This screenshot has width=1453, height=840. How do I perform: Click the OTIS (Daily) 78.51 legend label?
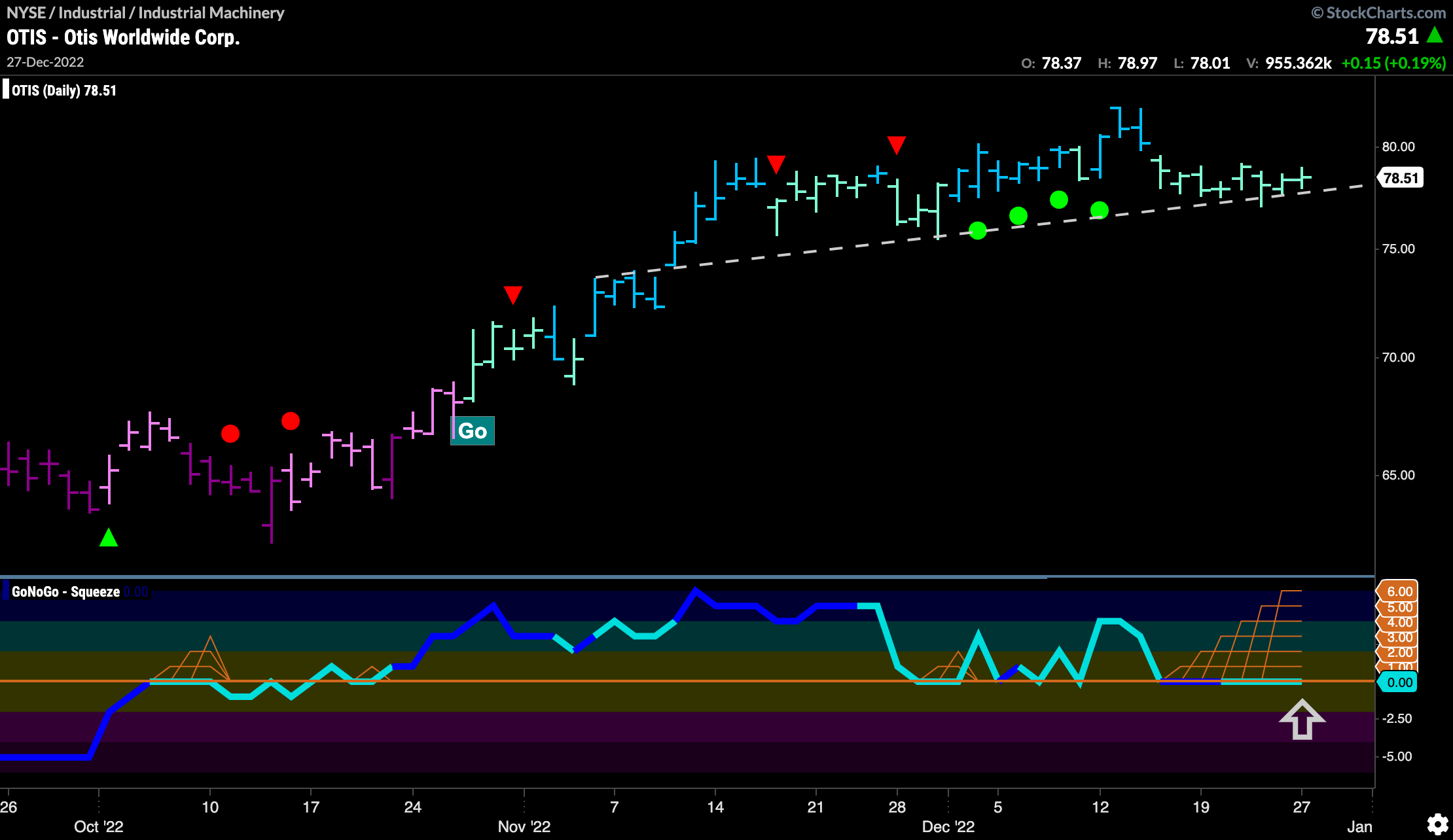tap(64, 91)
